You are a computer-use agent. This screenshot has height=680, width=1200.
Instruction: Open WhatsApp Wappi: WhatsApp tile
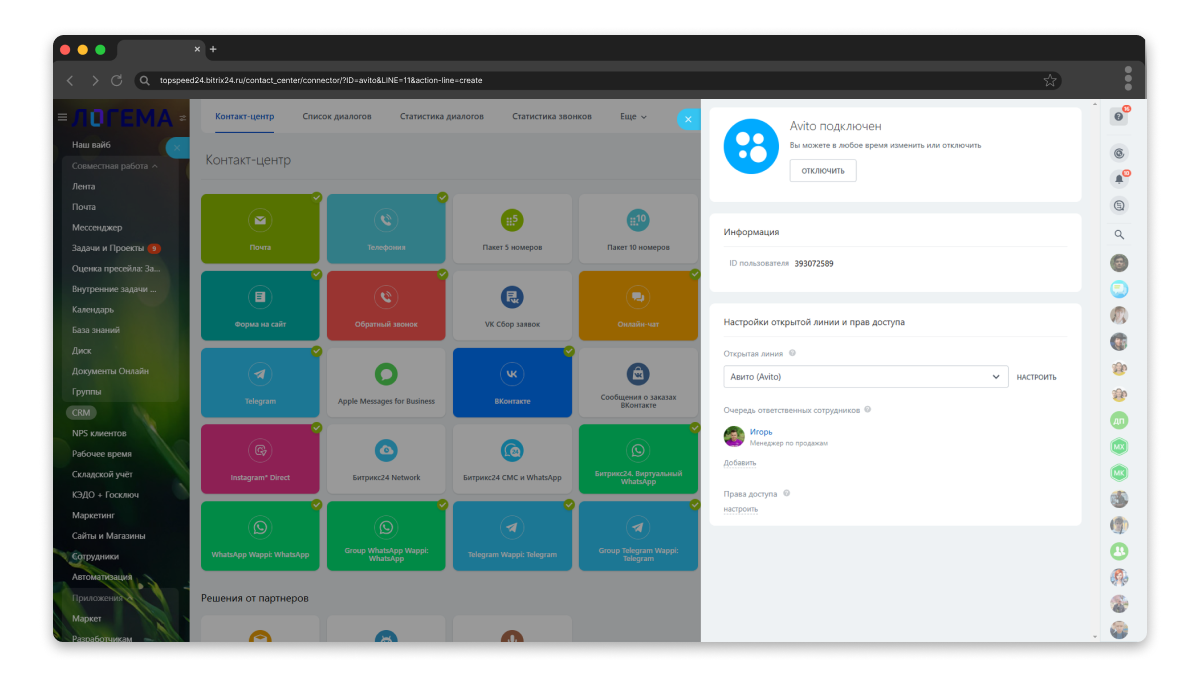click(260, 537)
